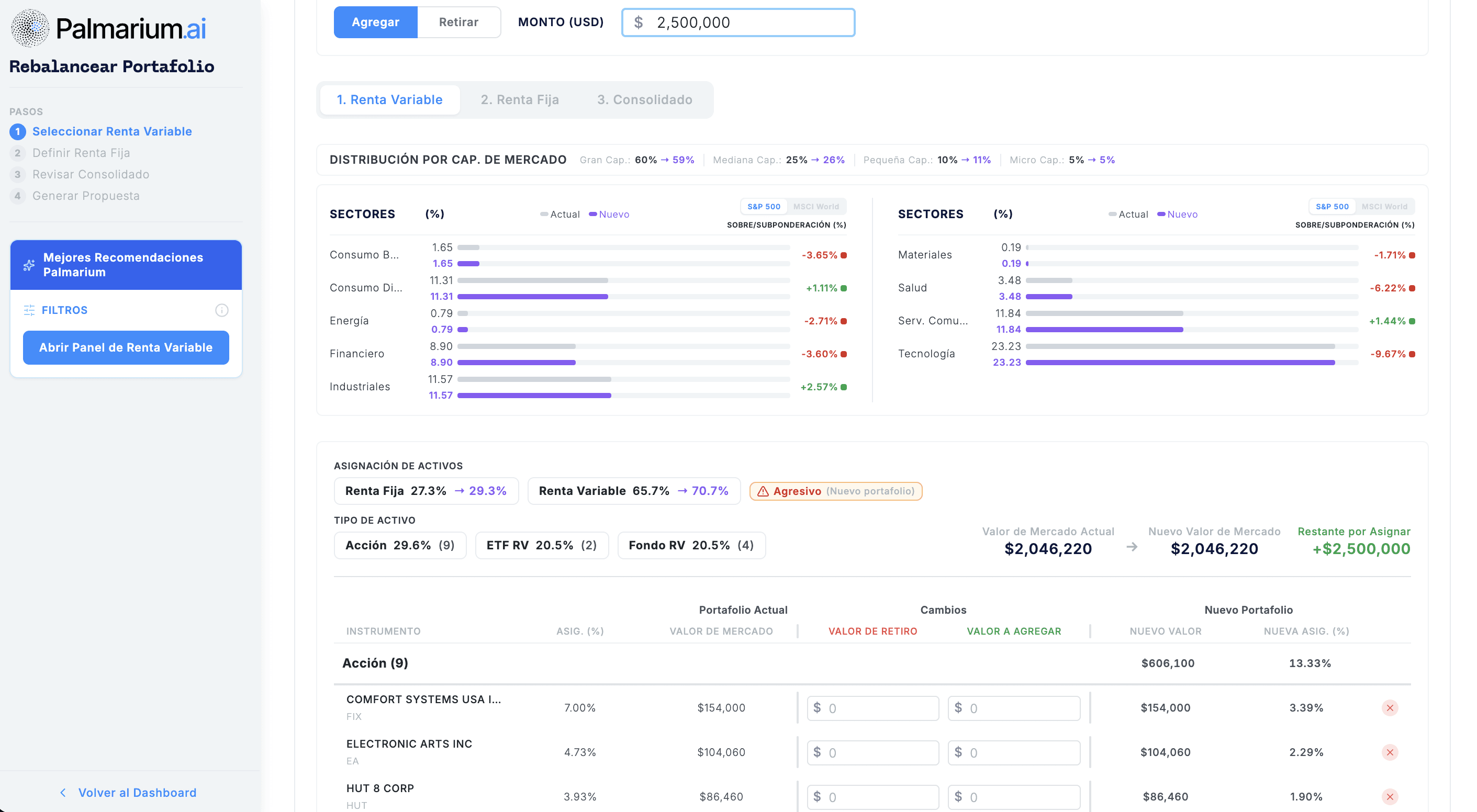Click Valor a Agregar field for ELECTRONIC ARTS
1477x812 pixels.
pyautogui.click(x=1014, y=753)
